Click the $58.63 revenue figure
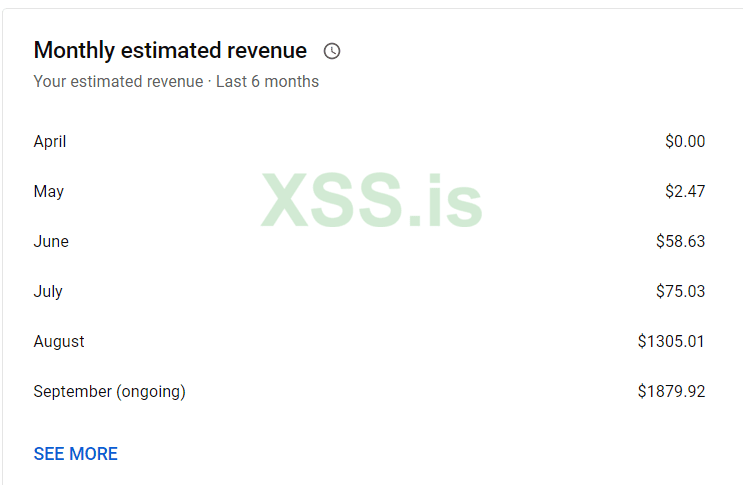The height and width of the screenshot is (485, 743). click(x=680, y=242)
